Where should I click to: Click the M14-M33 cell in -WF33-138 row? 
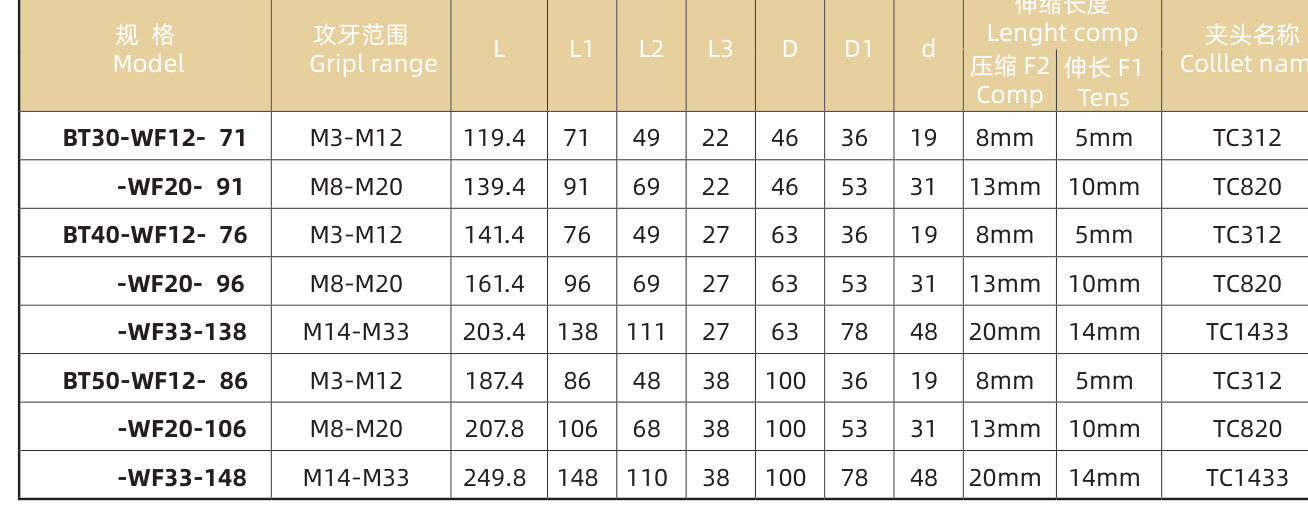pyautogui.click(x=356, y=331)
